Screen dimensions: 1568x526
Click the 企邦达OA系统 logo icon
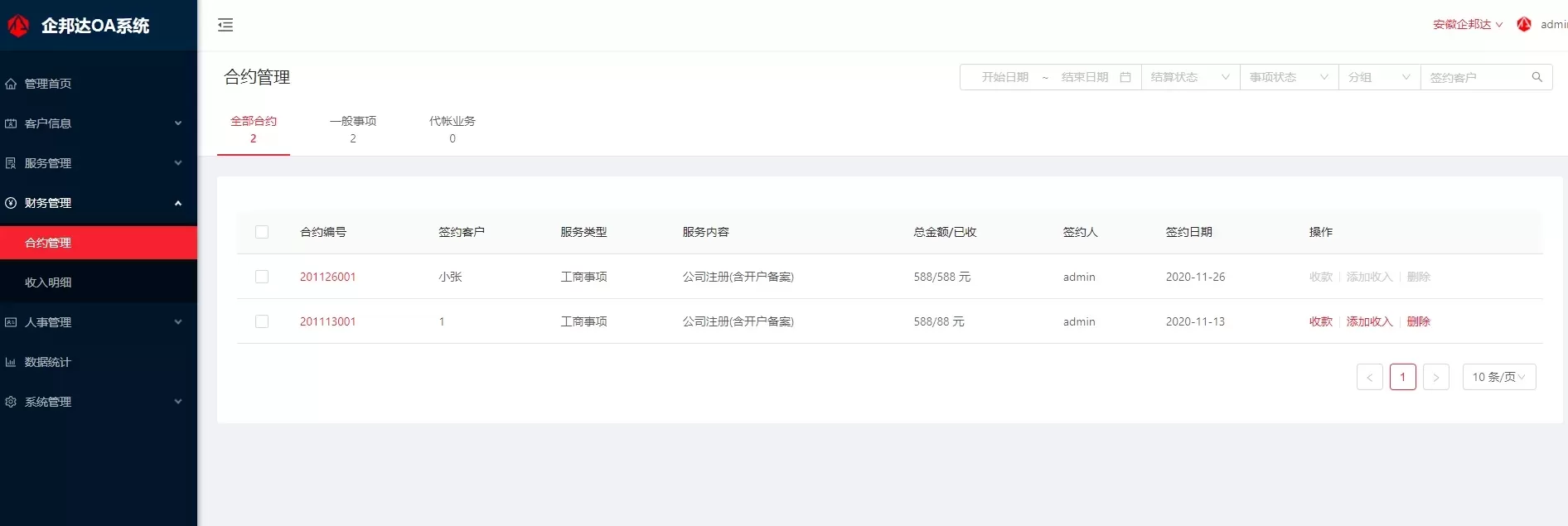(18, 26)
